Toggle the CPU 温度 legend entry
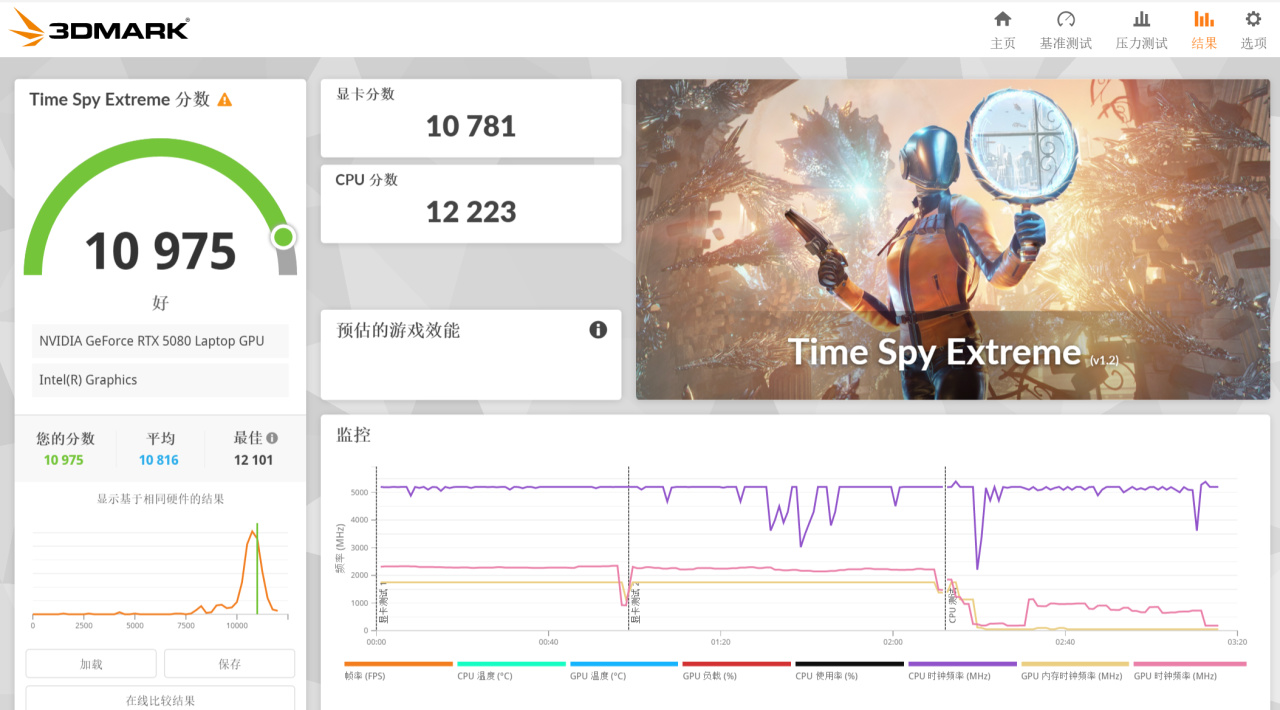The image size is (1280, 710). [x=512, y=671]
